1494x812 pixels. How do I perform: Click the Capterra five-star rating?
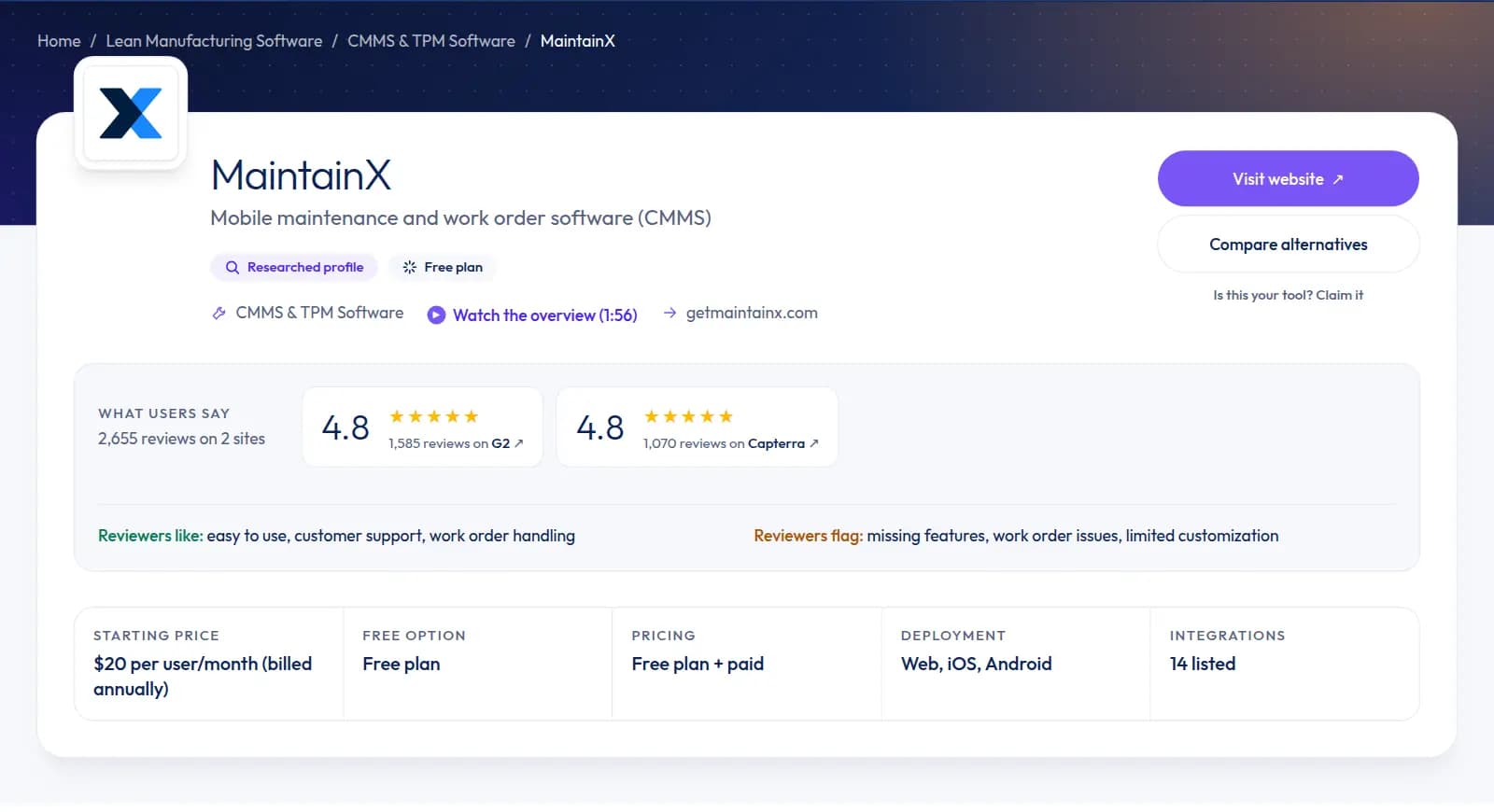[688, 416]
